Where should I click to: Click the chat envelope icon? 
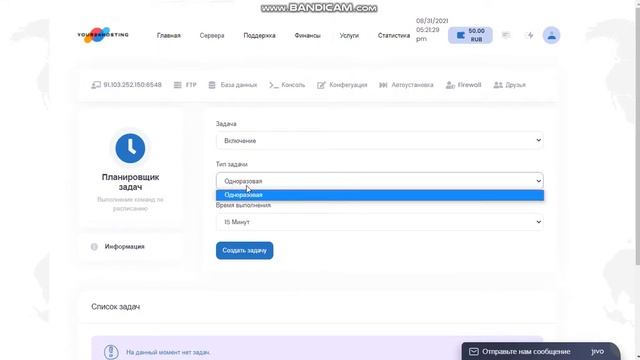tap(473, 351)
